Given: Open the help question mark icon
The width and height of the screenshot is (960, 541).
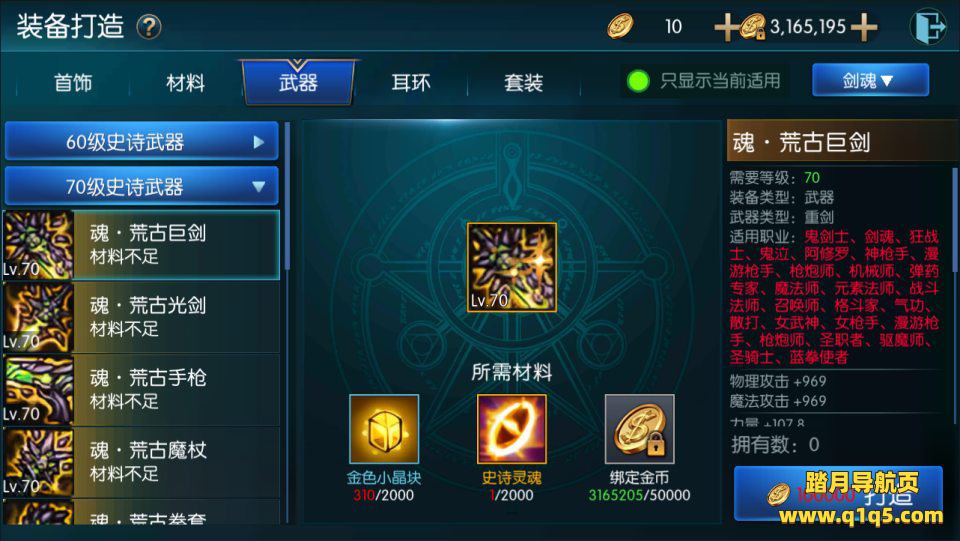Looking at the screenshot, I should (149, 28).
